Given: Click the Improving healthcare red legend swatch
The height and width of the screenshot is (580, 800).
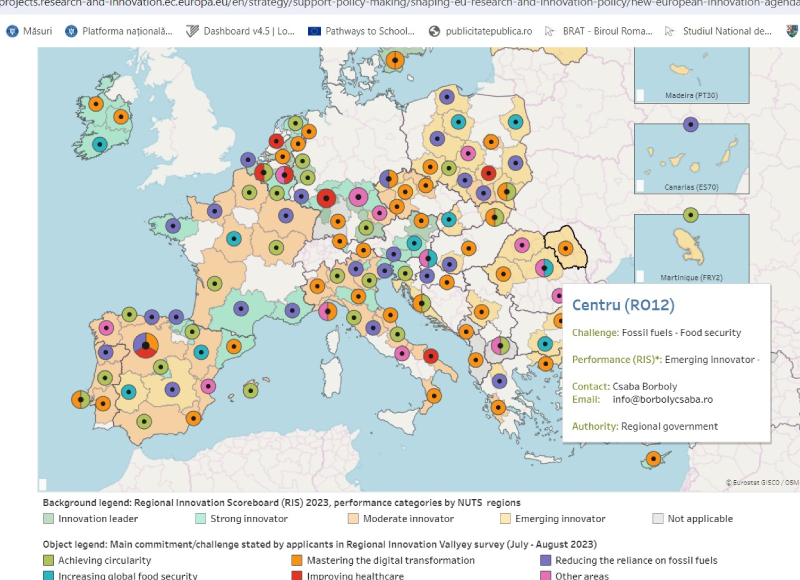Looking at the screenshot, I should coord(297,576).
